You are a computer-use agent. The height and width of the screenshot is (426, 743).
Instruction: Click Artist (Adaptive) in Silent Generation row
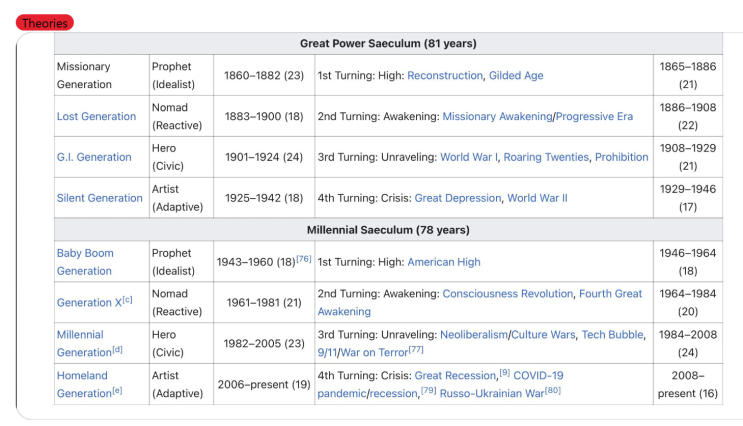[181, 198]
